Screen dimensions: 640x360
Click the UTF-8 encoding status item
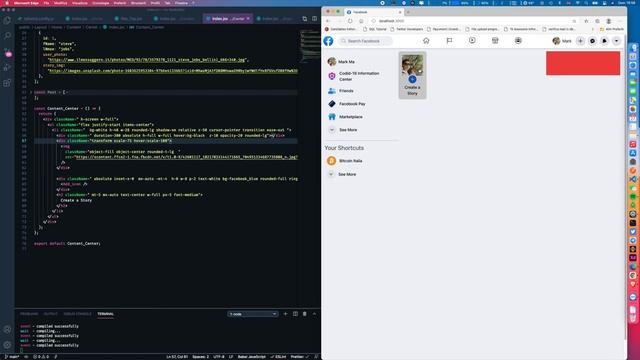[x=218, y=357]
